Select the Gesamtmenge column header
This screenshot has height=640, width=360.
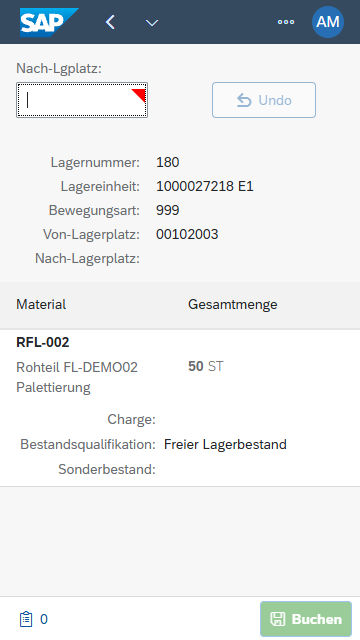(233, 304)
